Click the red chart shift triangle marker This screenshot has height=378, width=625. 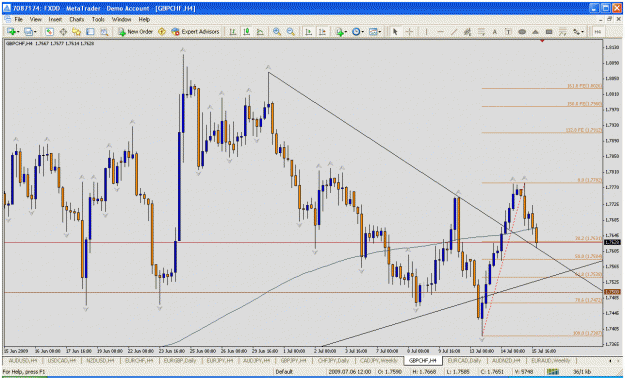pyautogui.click(x=542, y=41)
